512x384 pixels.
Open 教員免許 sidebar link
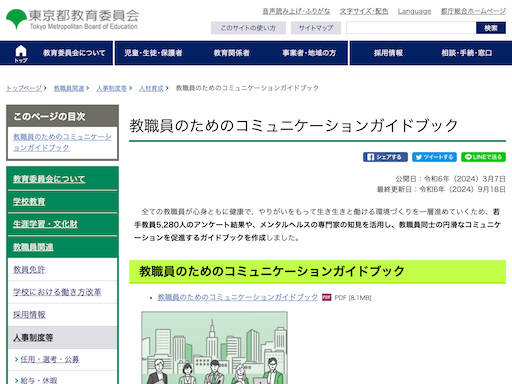click(29, 270)
